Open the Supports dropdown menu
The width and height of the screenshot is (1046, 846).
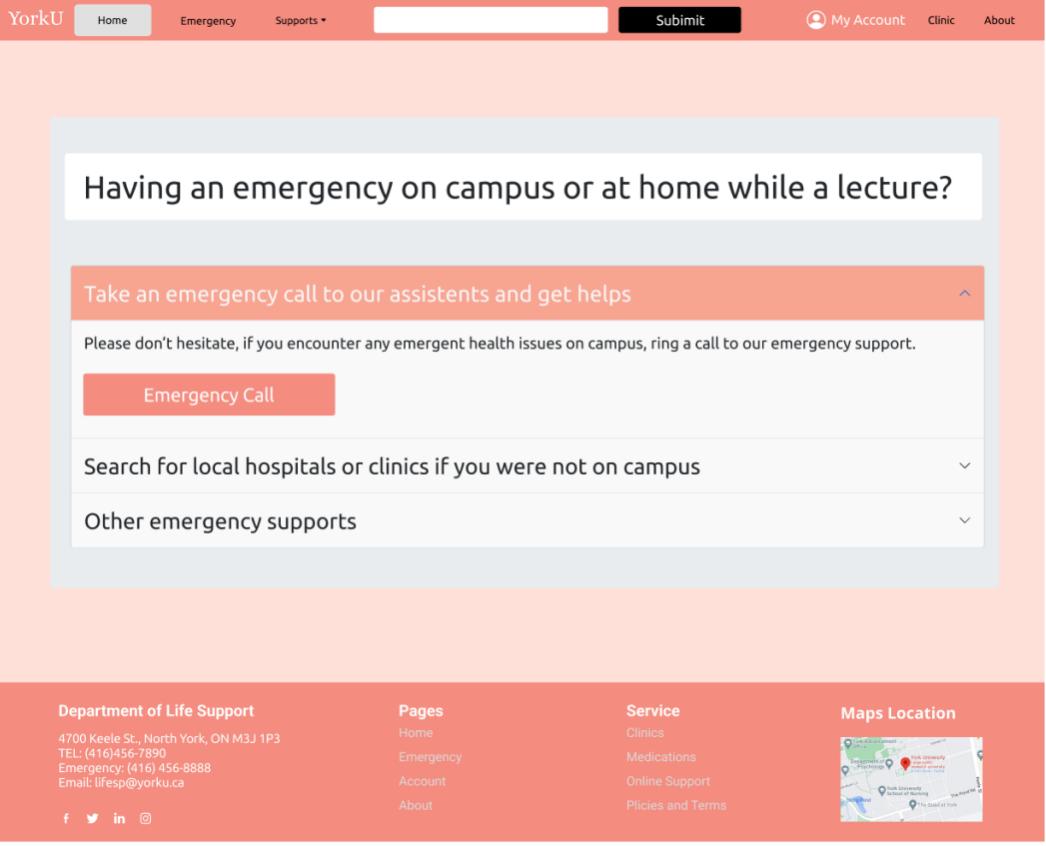(300, 21)
